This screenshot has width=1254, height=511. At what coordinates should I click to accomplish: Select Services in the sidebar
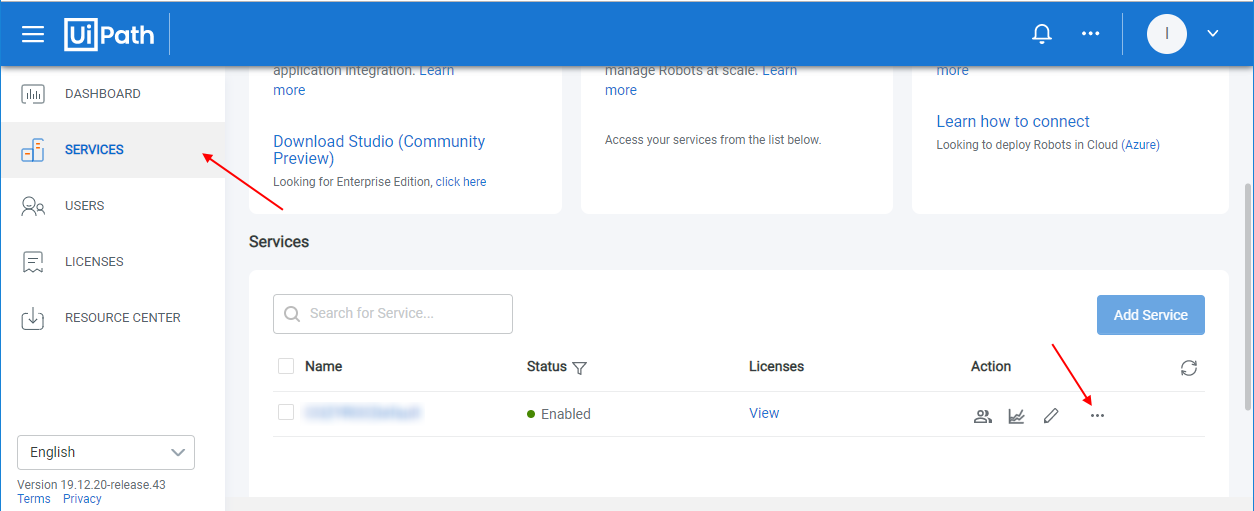(112, 150)
